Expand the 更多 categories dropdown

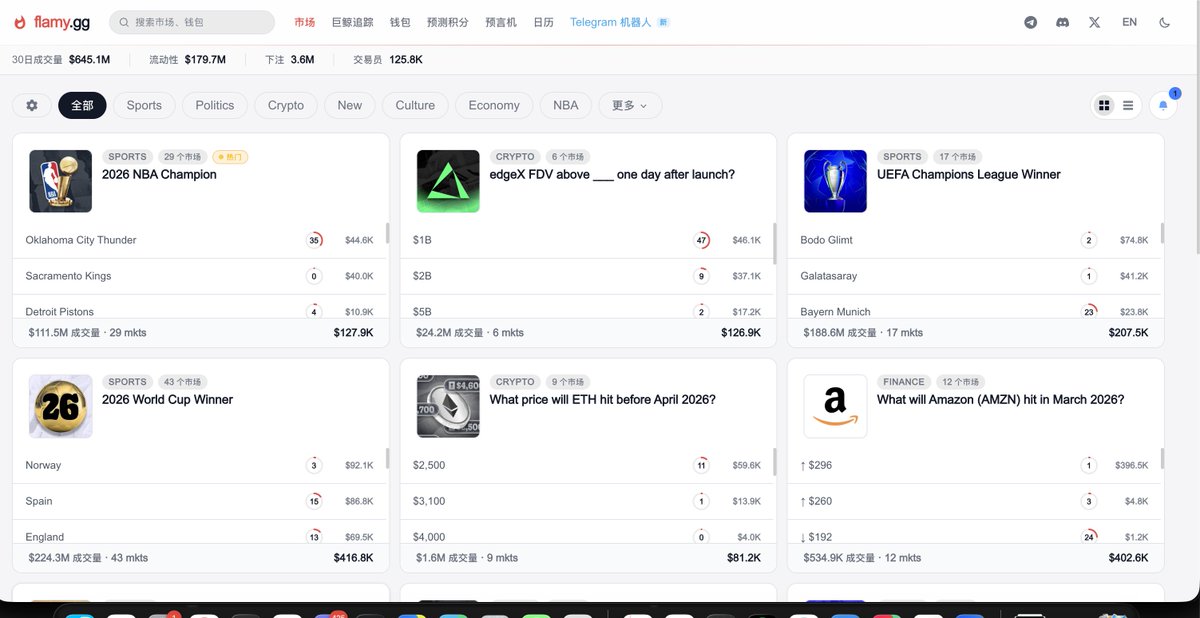630,105
